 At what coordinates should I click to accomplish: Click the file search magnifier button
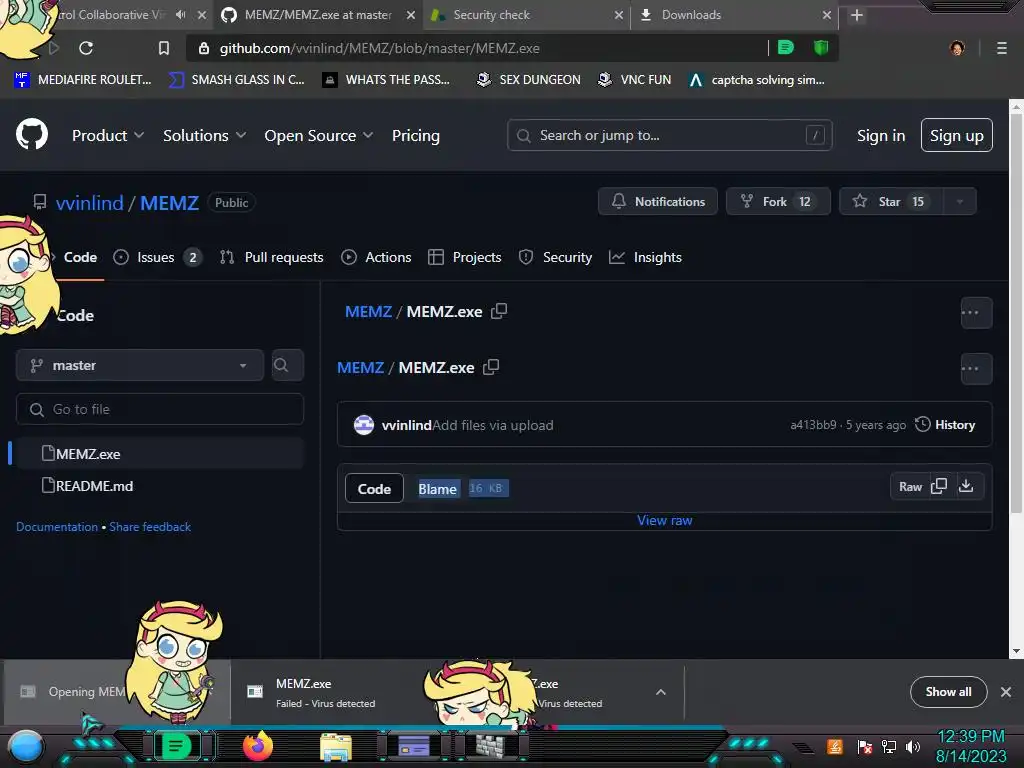pyautogui.click(x=287, y=365)
